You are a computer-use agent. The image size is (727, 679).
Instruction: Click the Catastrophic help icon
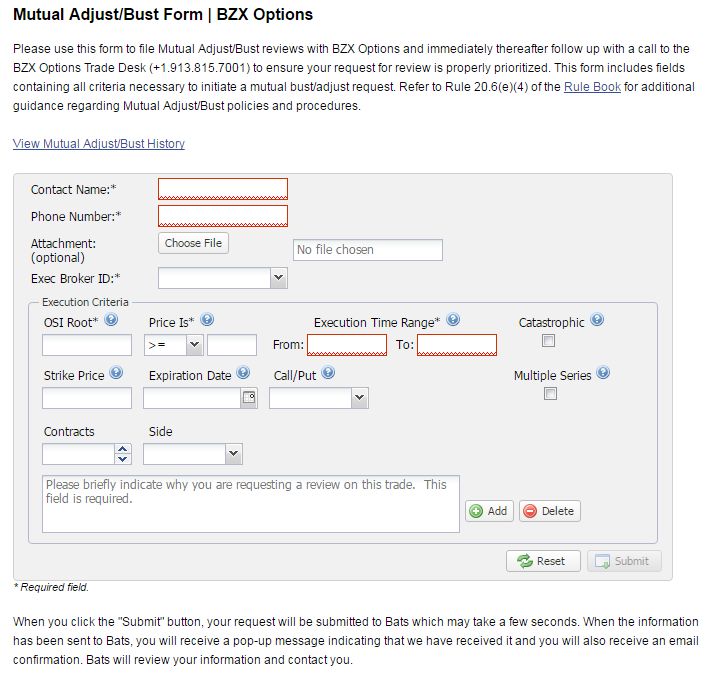tap(597, 320)
